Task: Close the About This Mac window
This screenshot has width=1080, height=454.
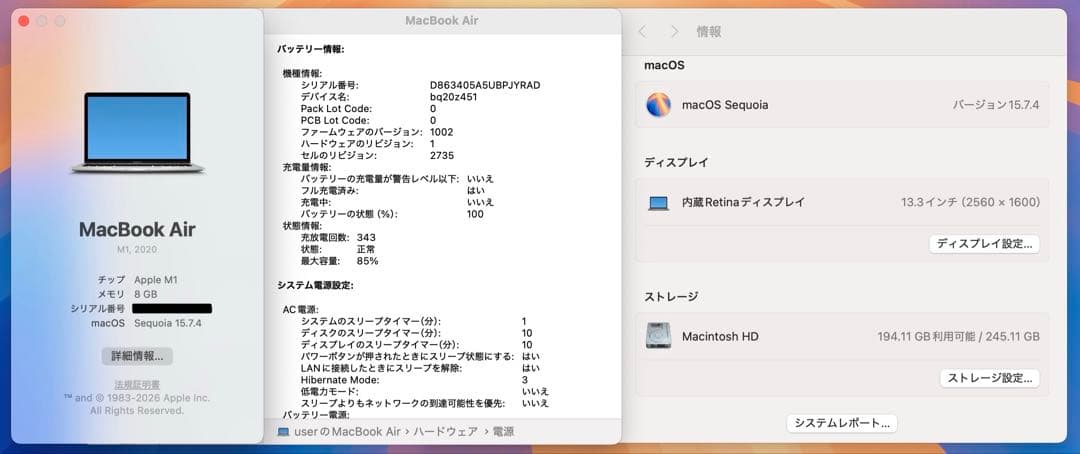Action: pyautogui.click(x=23, y=21)
